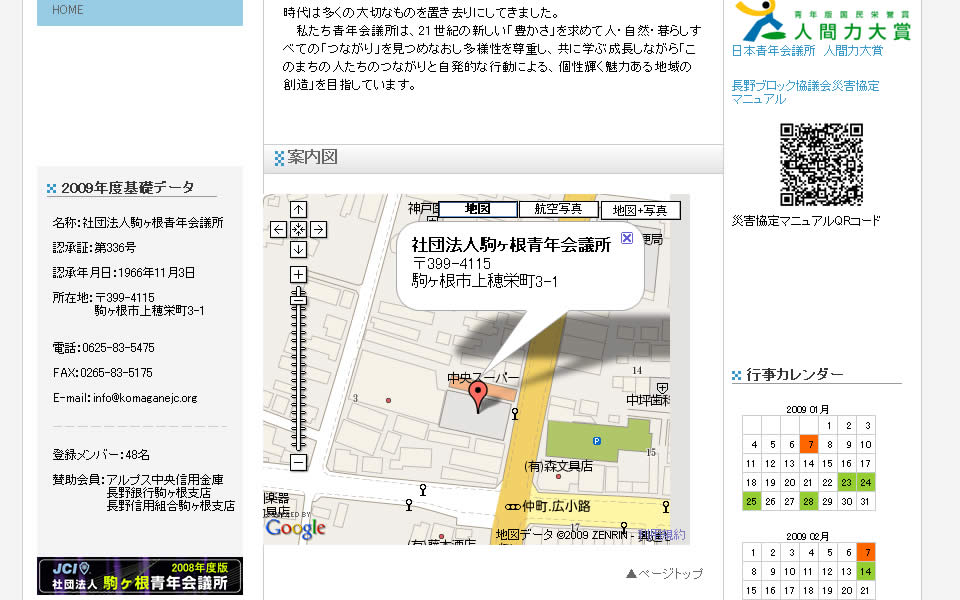Screen dimensions: 960x600
Task: Click the ページトップ link
Action: [x=664, y=574]
